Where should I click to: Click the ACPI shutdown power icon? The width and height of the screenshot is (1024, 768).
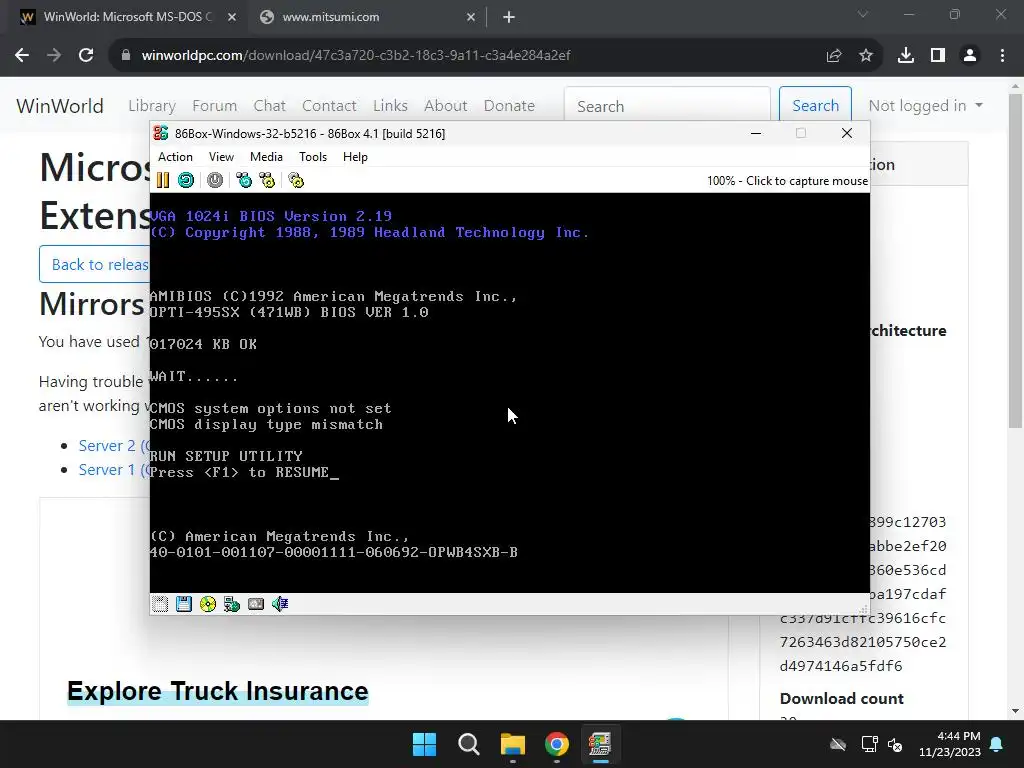coord(215,180)
